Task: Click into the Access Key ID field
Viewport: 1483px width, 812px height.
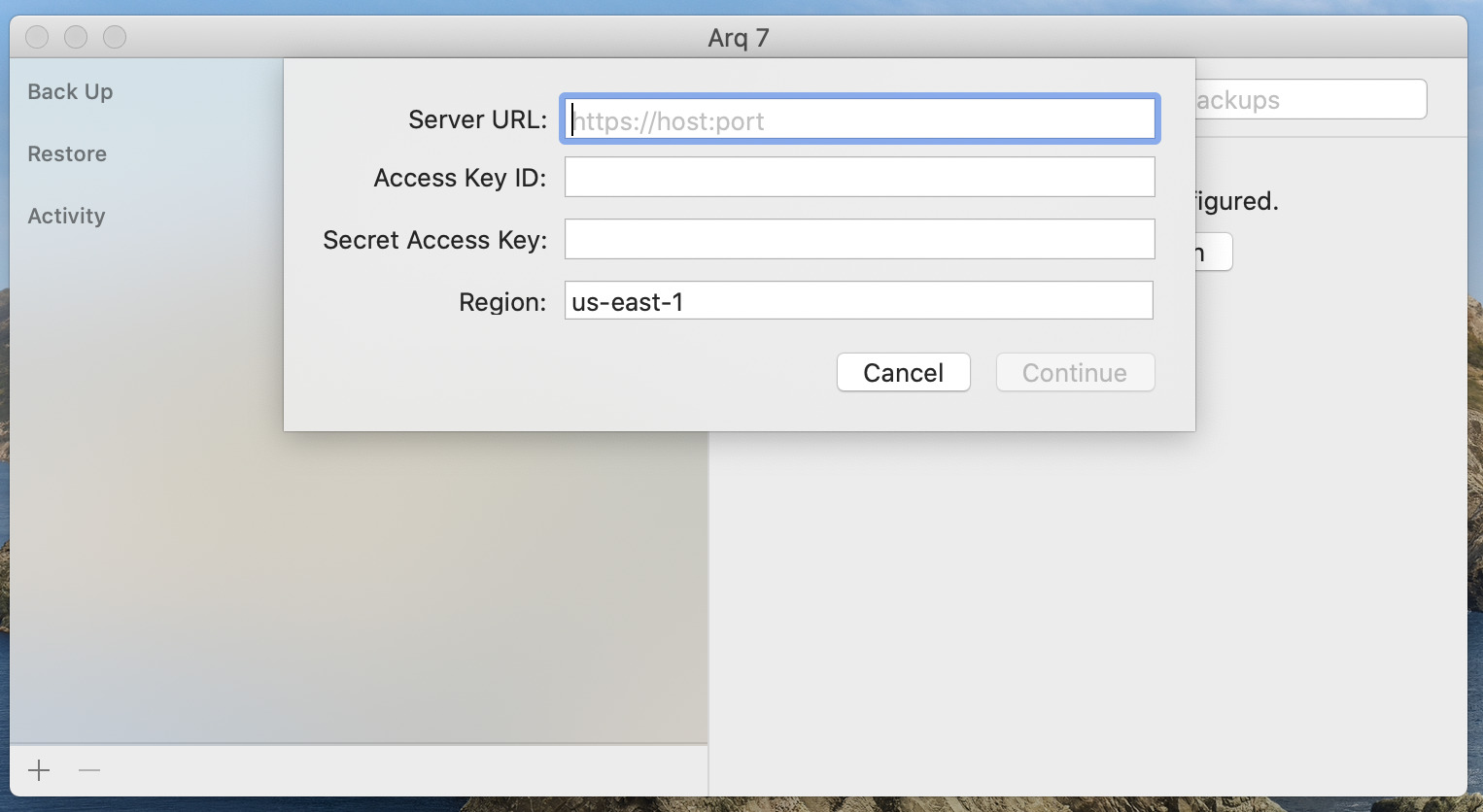Action: coord(860,177)
